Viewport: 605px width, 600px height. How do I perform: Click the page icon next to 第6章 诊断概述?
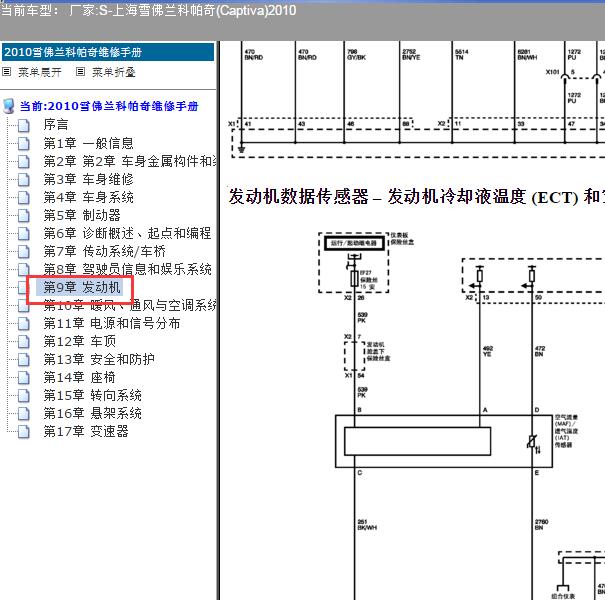[24, 233]
